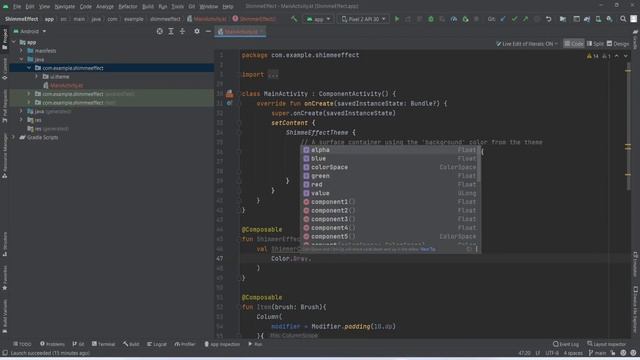Run the app with green play button
The height and width of the screenshot is (360, 640).
point(397,19)
